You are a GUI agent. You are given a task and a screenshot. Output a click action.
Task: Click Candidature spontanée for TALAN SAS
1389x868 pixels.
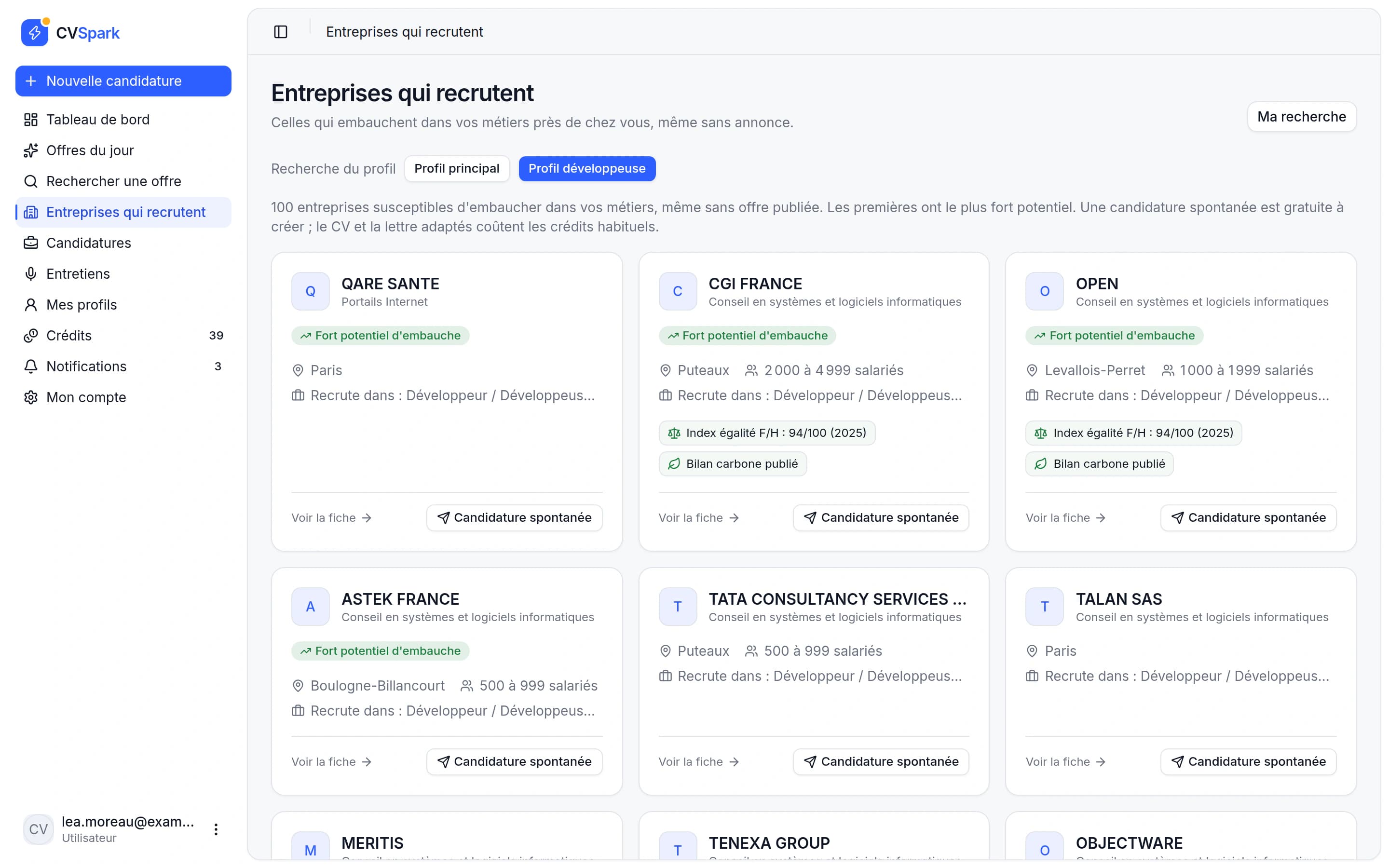(x=1248, y=762)
